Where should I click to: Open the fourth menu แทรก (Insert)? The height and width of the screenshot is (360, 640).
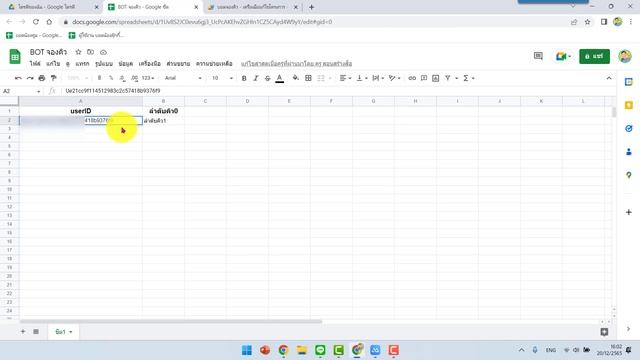(82, 64)
